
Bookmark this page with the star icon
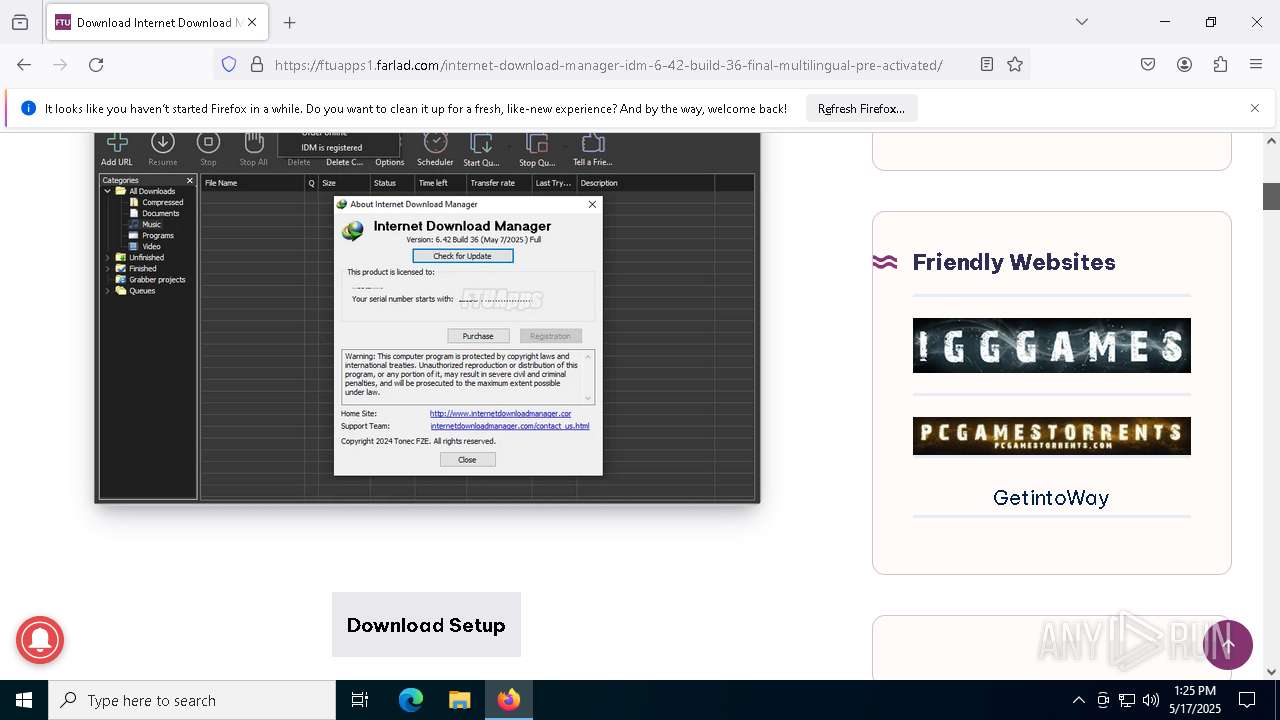1015,65
